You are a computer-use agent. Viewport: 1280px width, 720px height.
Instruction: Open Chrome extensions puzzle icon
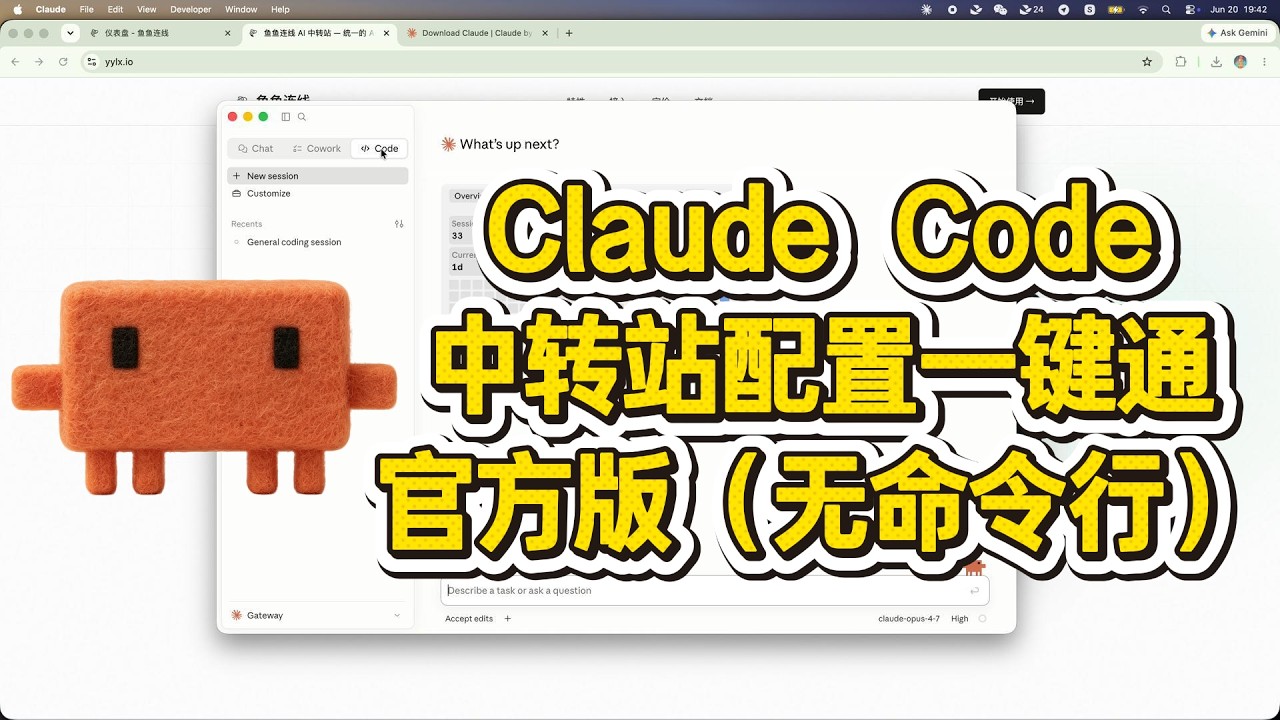coord(1181,62)
